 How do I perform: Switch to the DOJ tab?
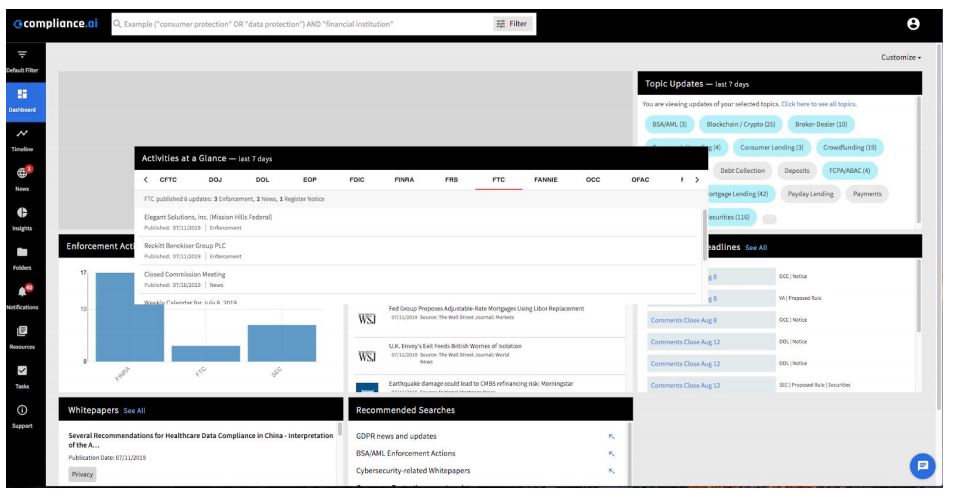point(215,180)
